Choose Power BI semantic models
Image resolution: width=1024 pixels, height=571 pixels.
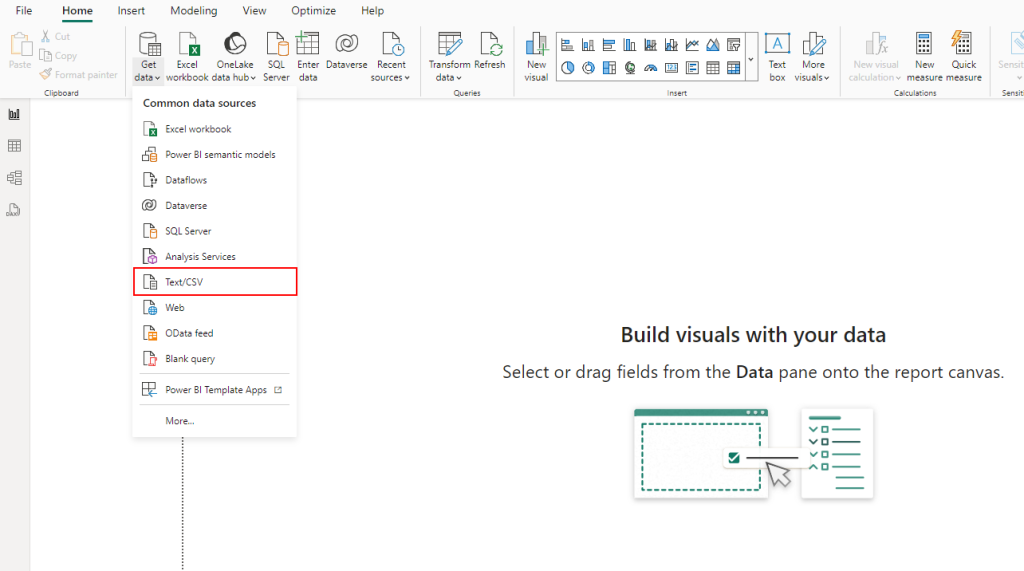[215, 154]
